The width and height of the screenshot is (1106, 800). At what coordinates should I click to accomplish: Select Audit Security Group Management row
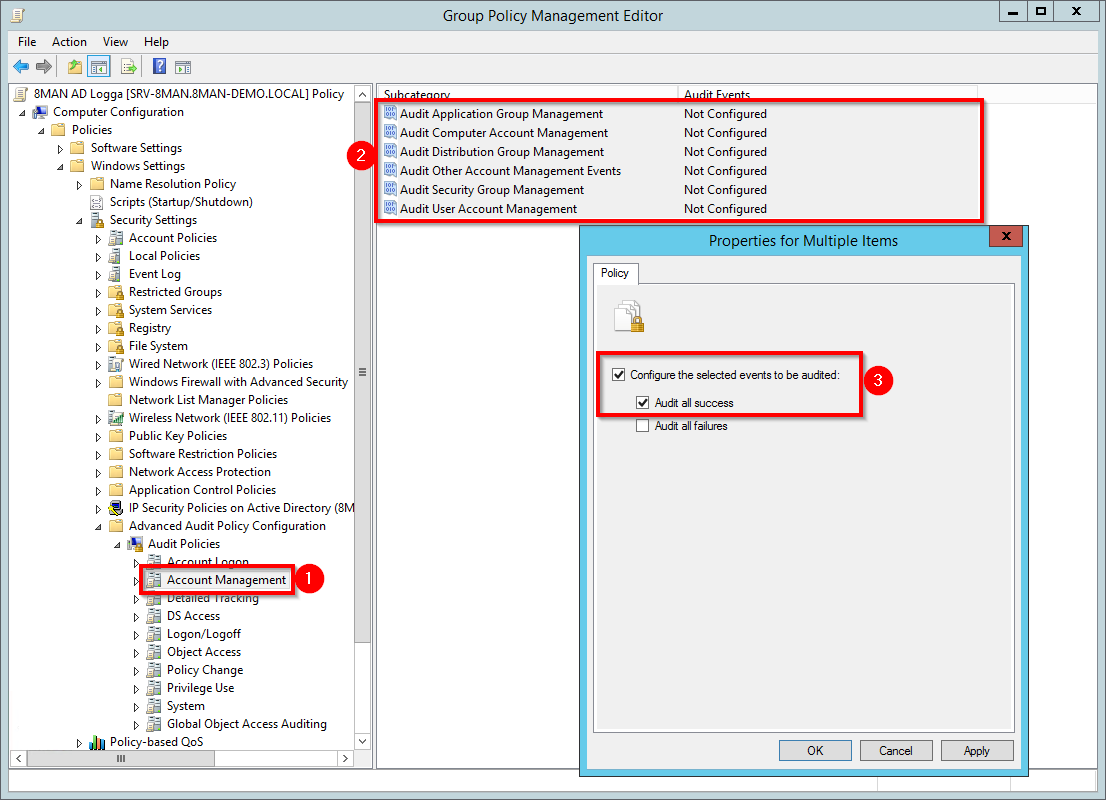[491, 190]
